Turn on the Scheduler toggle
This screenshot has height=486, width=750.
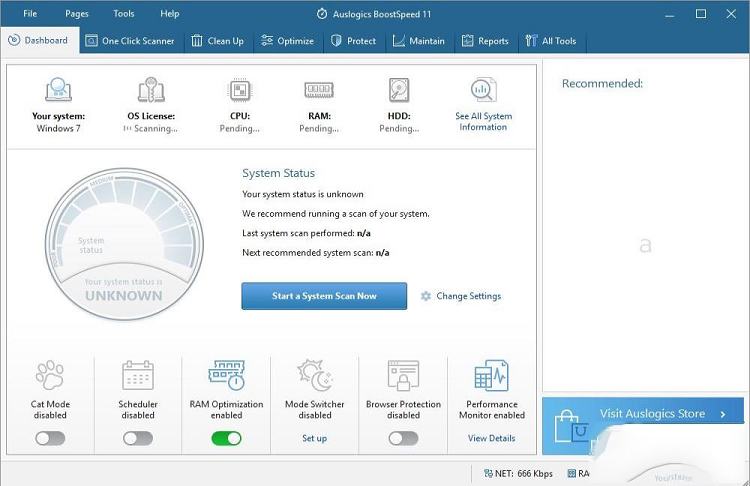pyautogui.click(x=138, y=438)
